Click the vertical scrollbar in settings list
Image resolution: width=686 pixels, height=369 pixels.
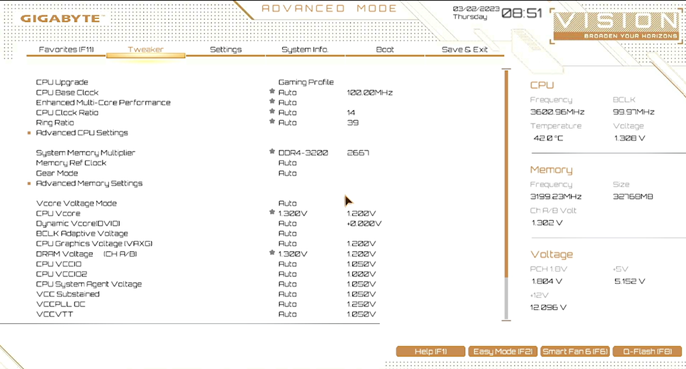[506, 195]
